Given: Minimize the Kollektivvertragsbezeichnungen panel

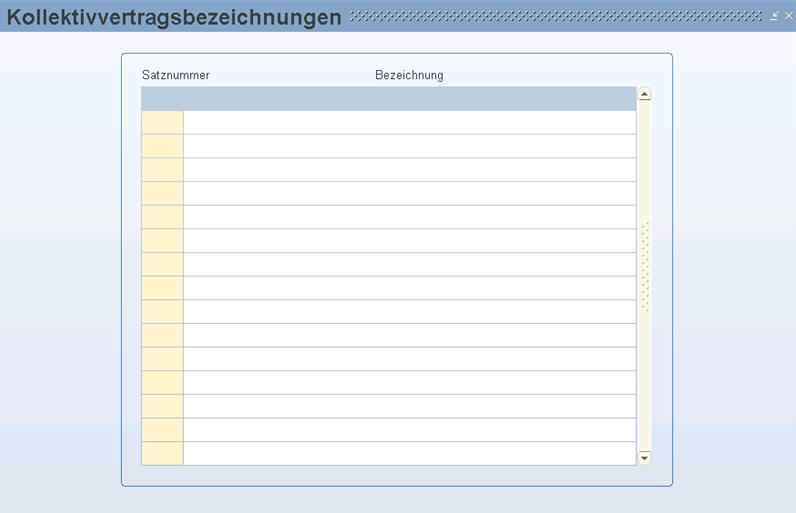Looking at the screenshot, I should click(774, 16).
